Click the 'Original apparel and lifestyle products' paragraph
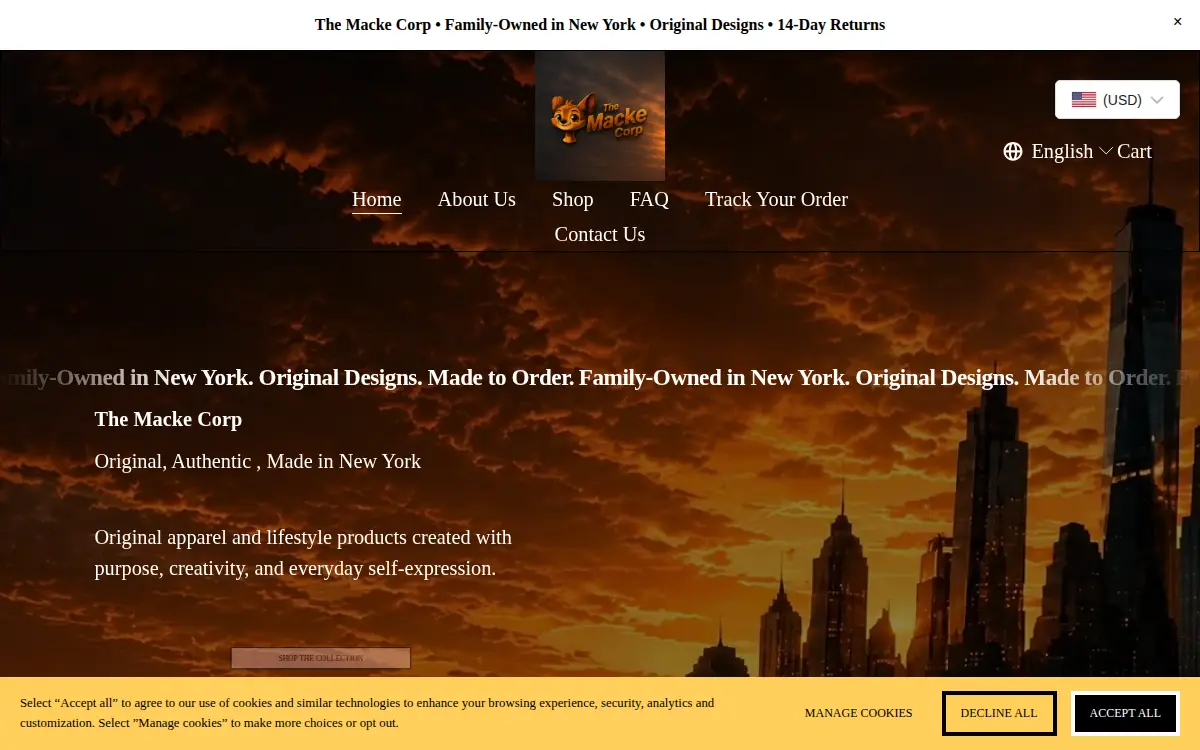 coord(303,553)
